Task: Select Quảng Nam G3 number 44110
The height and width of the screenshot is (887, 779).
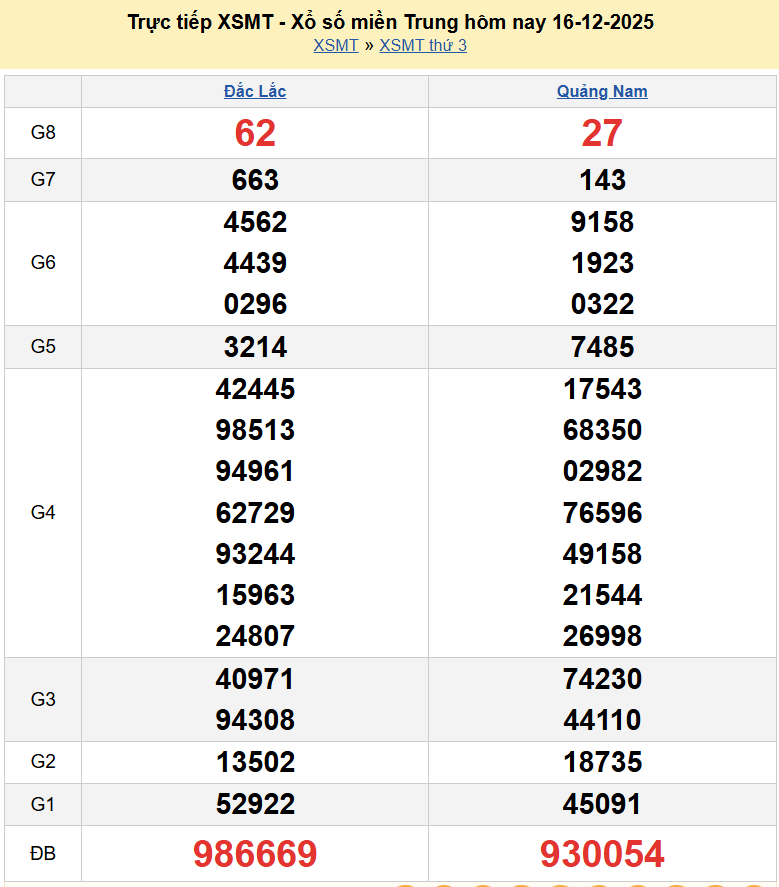Action: pos(602,720)
